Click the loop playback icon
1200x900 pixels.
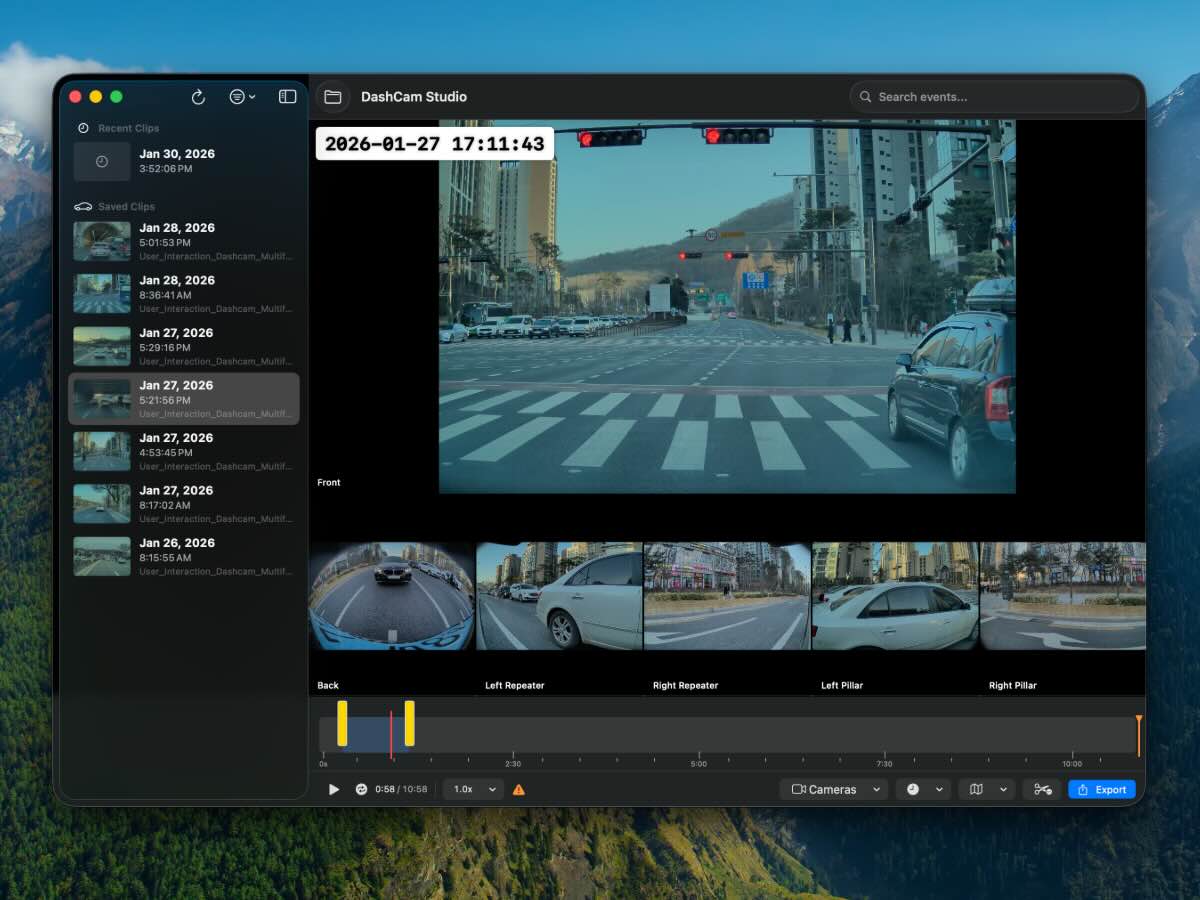click(x=361, y=789)
